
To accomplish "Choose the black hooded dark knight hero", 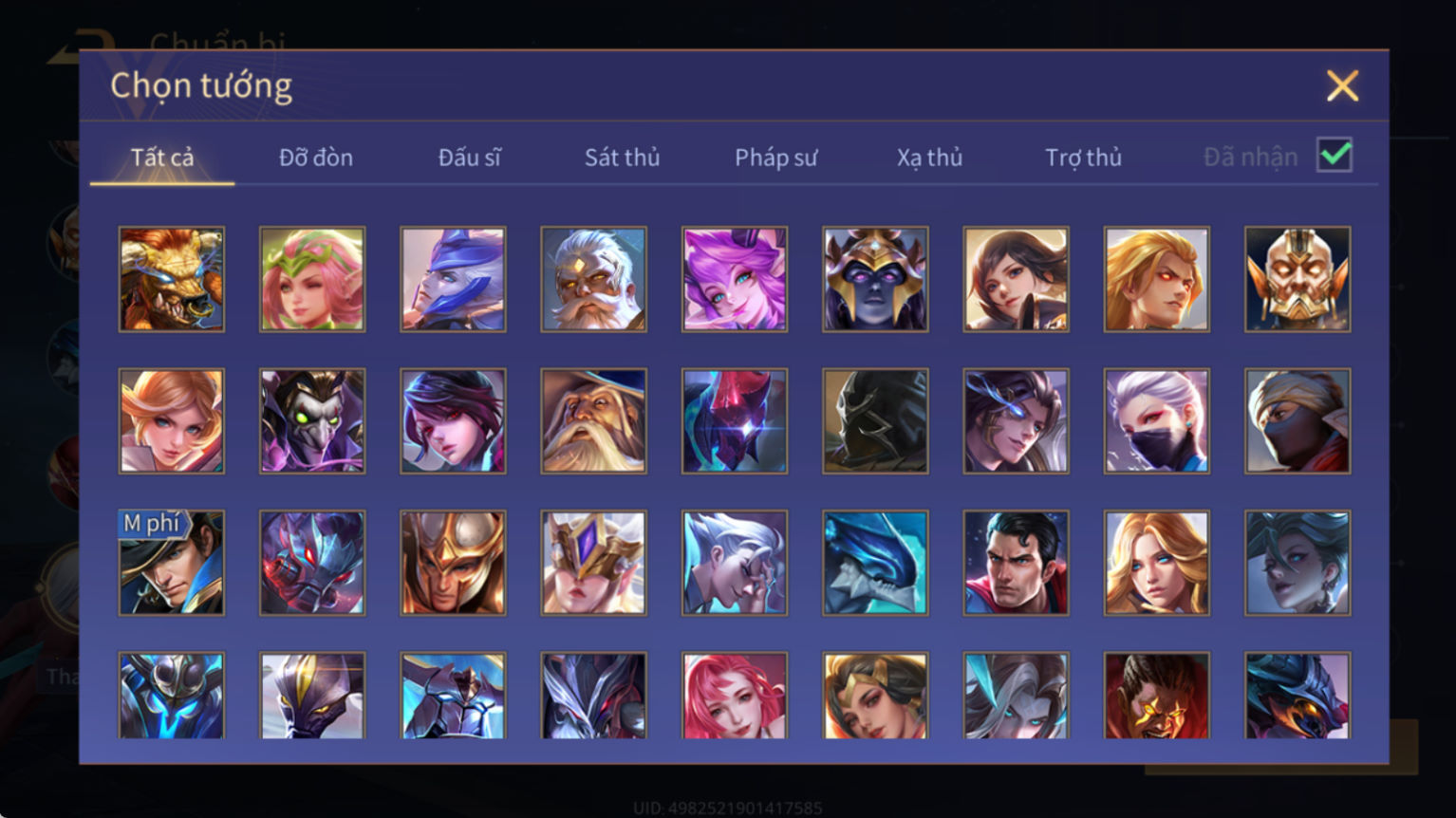I will coord(875,421).
